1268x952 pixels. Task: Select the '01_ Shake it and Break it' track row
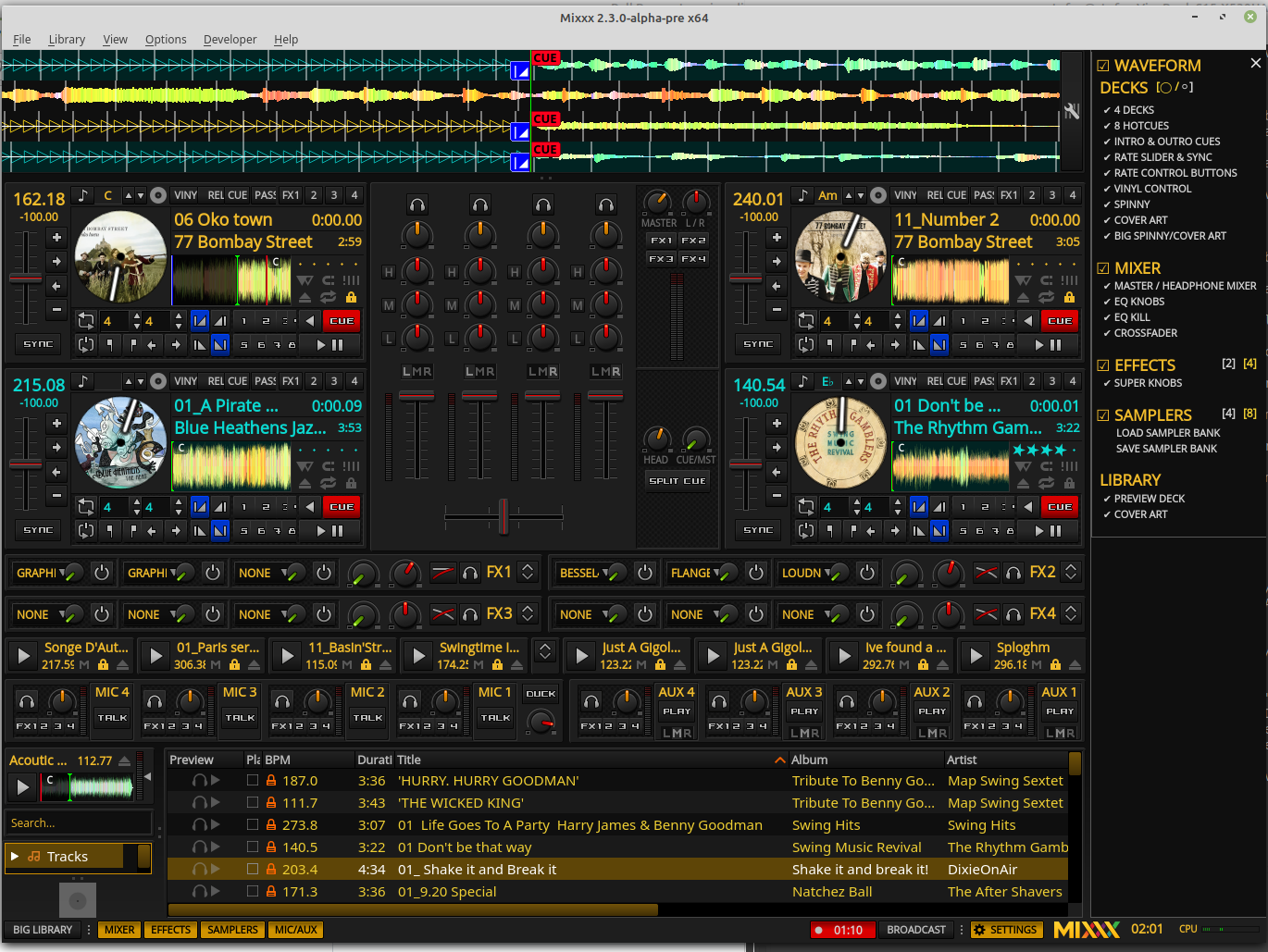[617, 870]
